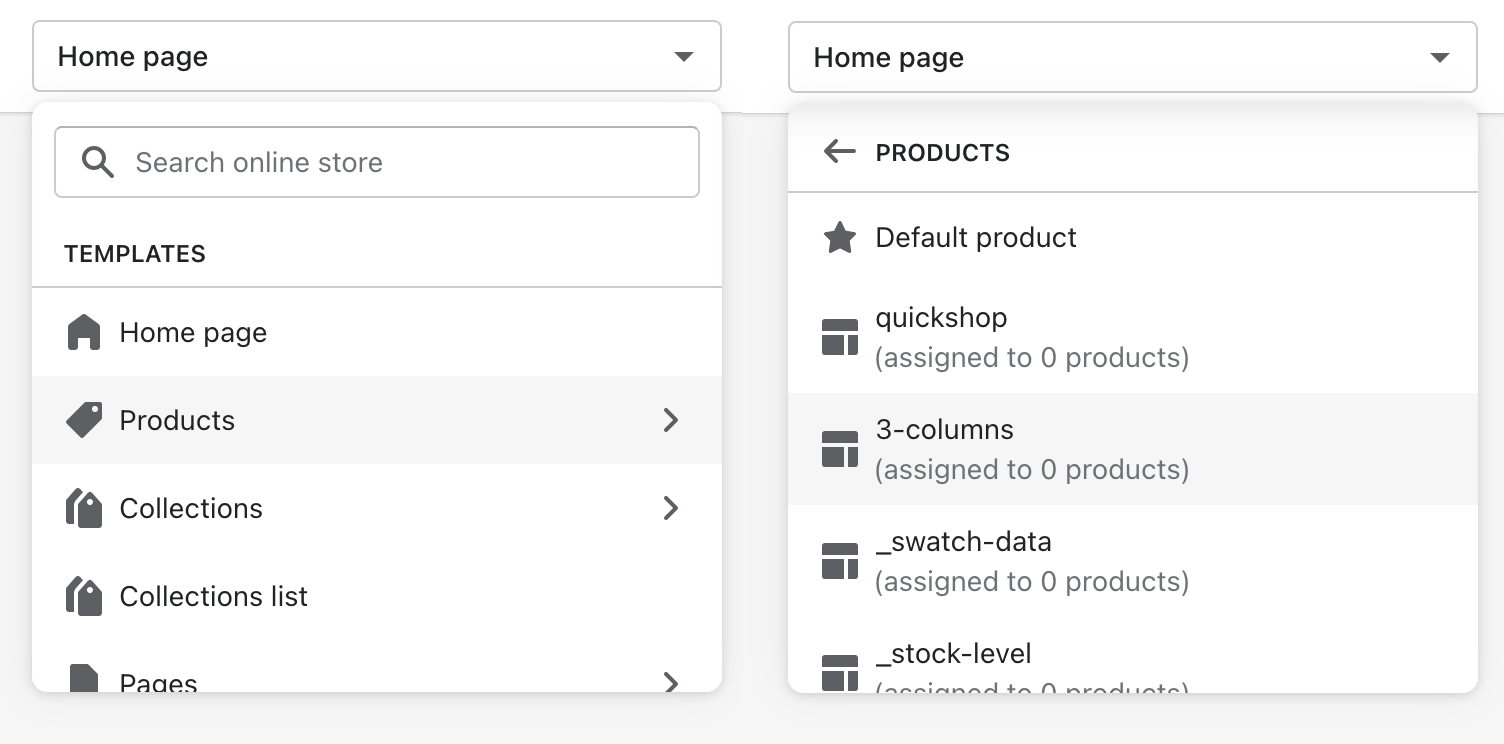Click the _swatch-data template layout icon
Screen dimensions: 1504x744
[839, 561]
